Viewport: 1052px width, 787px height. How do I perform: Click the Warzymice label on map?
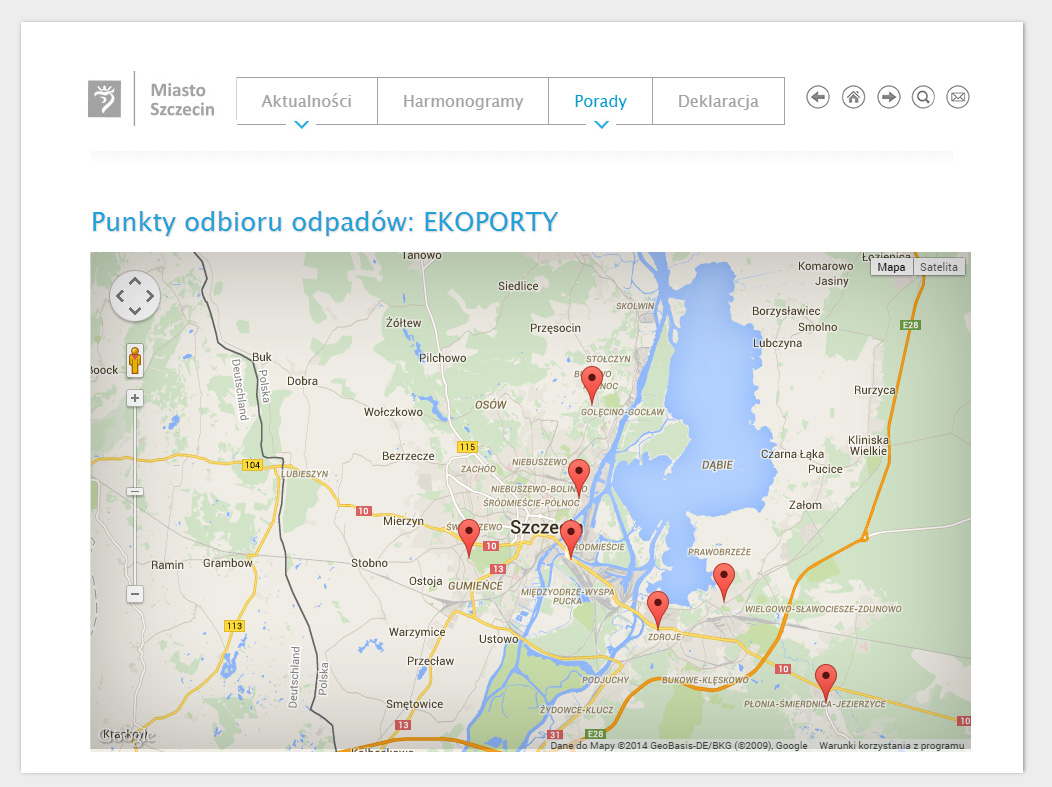pos(417,632)
